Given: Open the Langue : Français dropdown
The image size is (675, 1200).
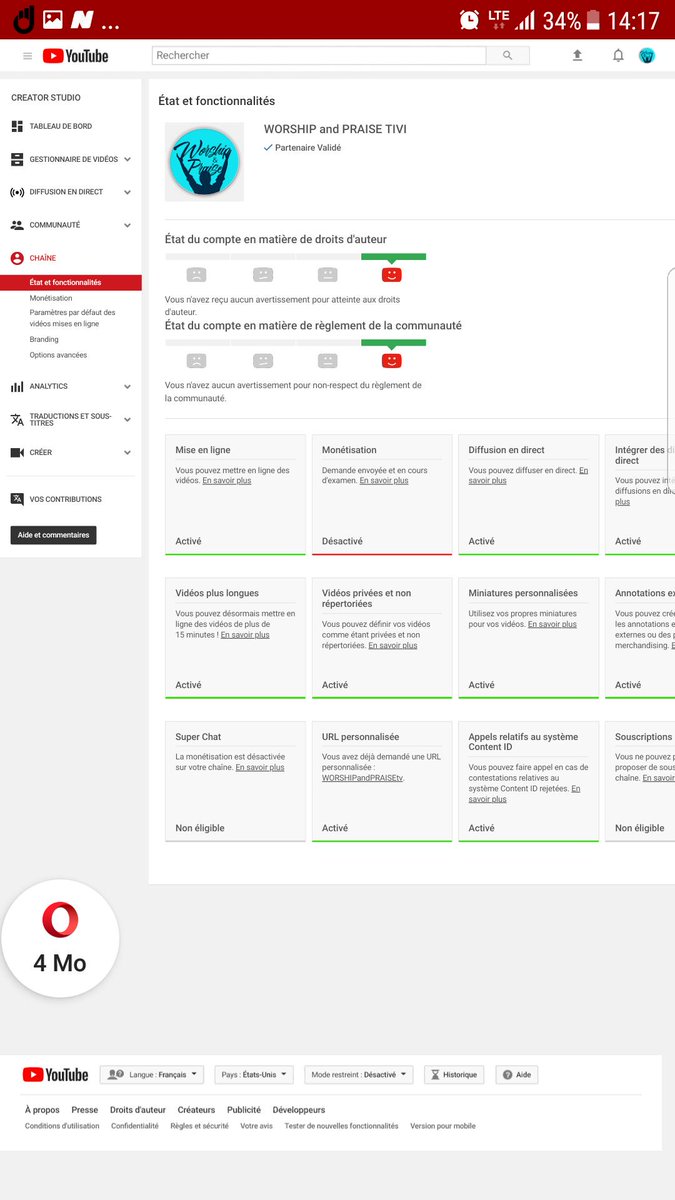Looking at the screenshot, I should point(152,1075).
